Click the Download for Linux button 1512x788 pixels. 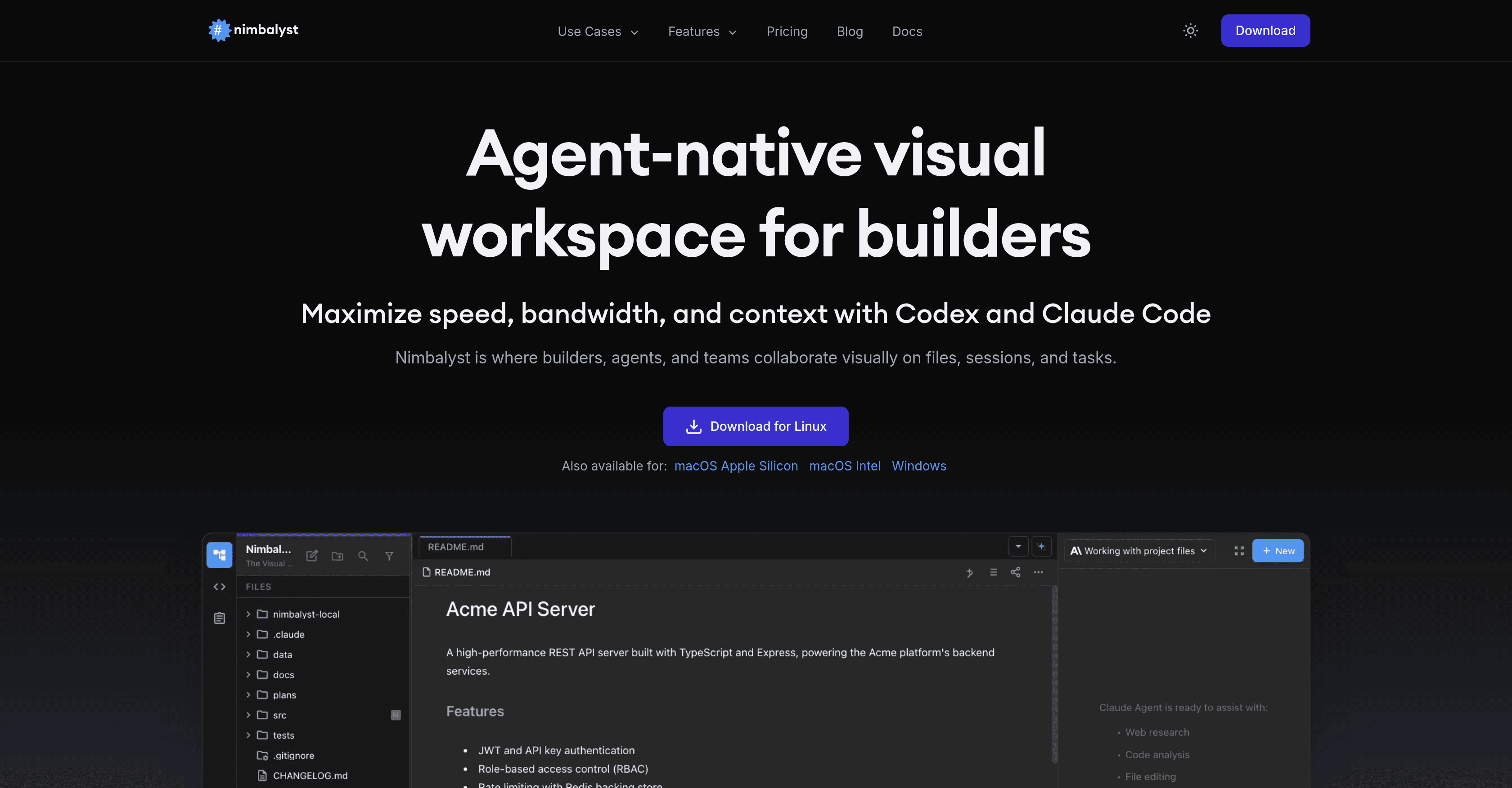tap(756, 426)
